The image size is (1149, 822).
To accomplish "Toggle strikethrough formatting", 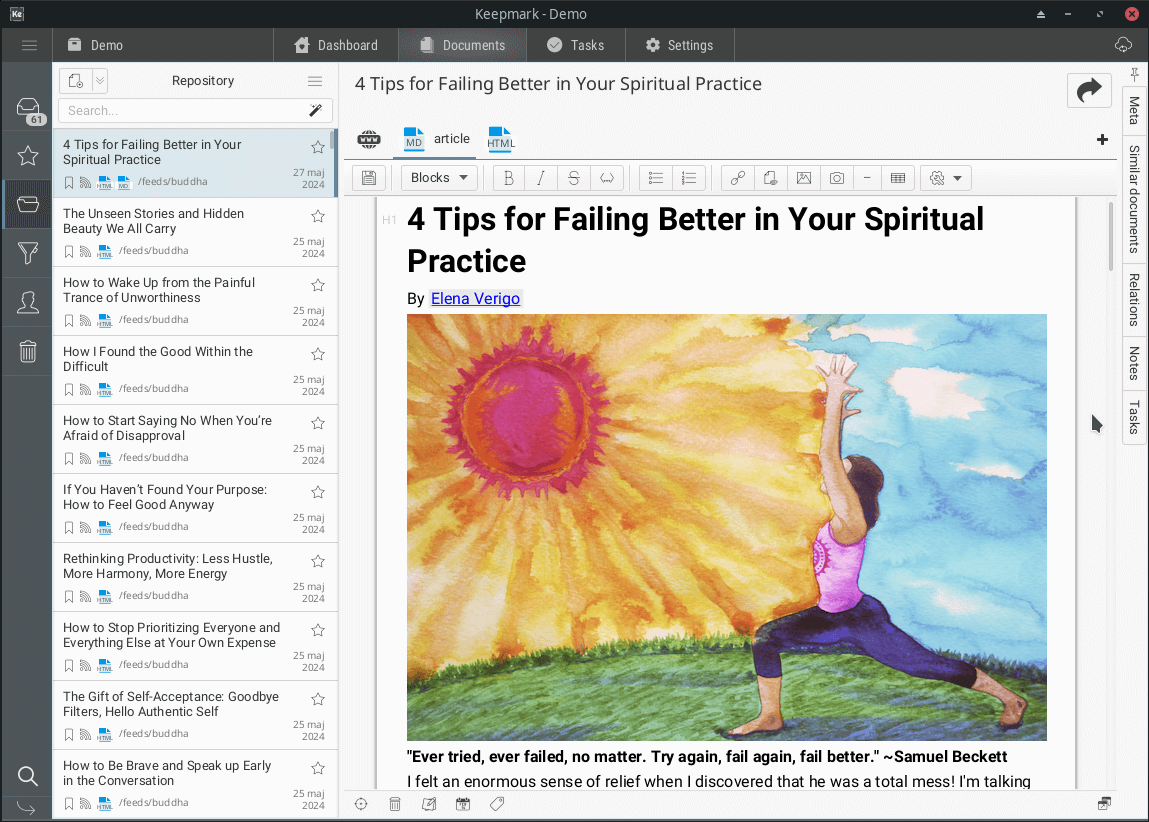I will coord(573,178).
